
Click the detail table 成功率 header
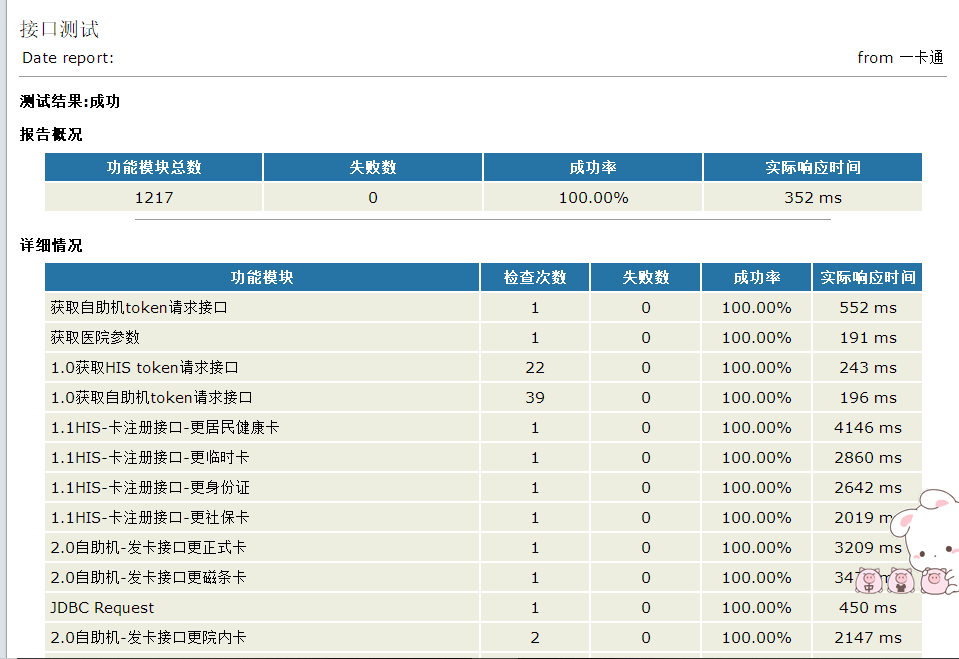(757, 277)
